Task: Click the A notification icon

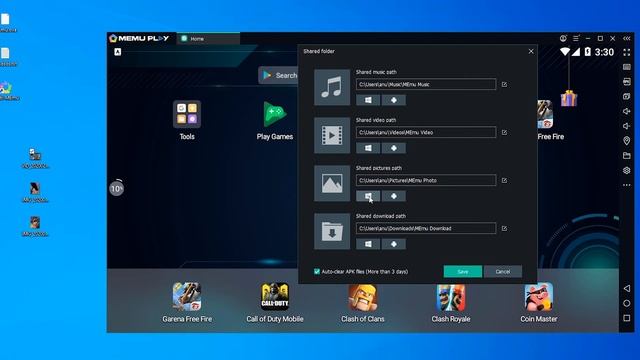Action: click(118, 51)
